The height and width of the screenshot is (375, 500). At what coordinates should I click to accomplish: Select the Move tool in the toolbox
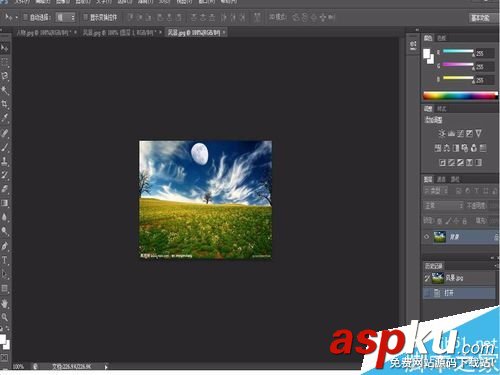tap(4, 48)
